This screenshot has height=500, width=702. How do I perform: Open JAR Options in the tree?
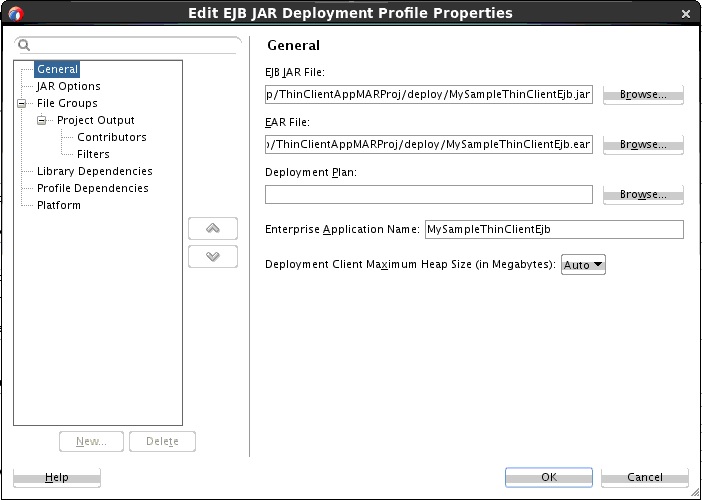tap(68, 86)
